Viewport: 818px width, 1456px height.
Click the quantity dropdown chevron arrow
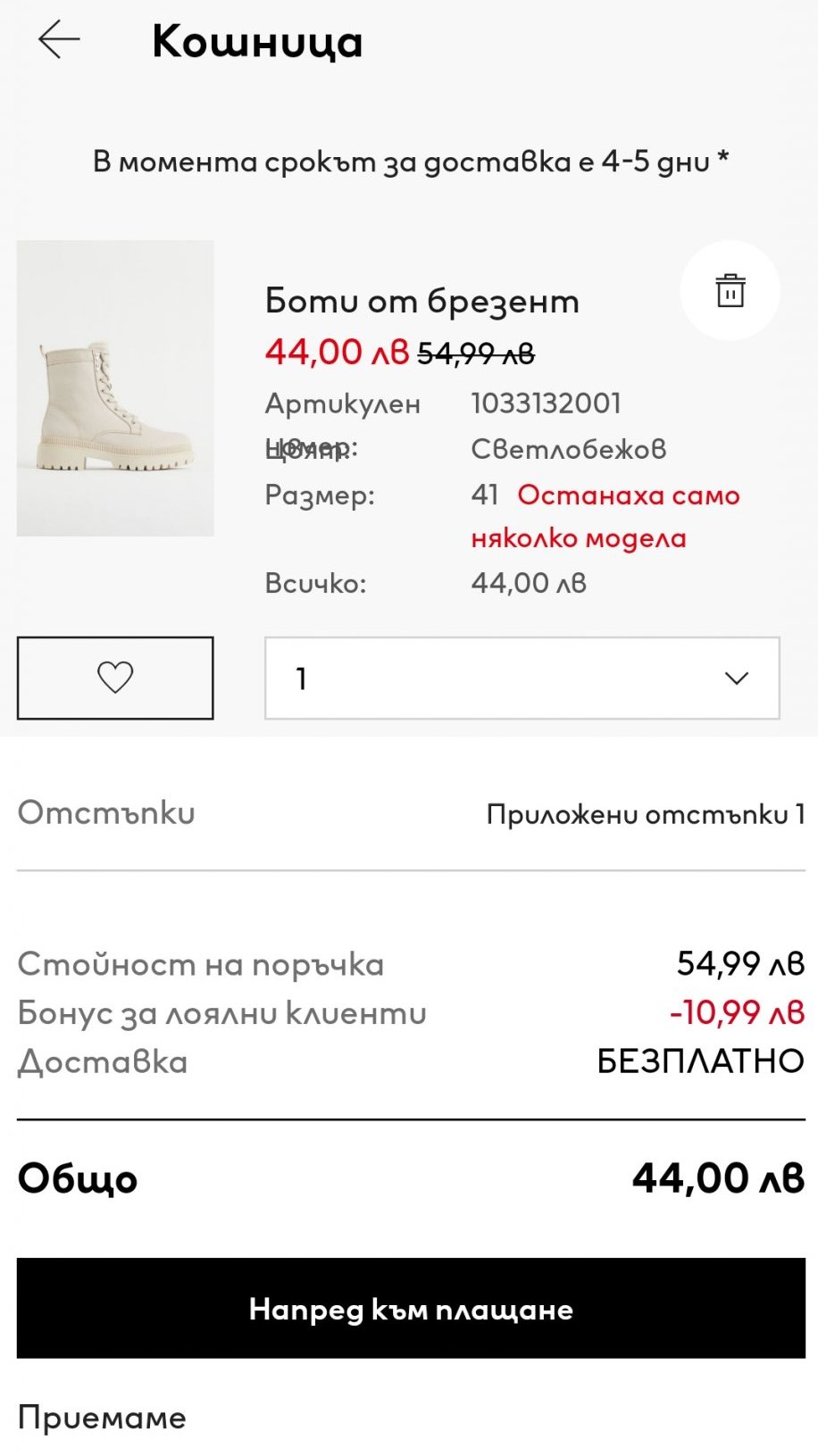736,678
